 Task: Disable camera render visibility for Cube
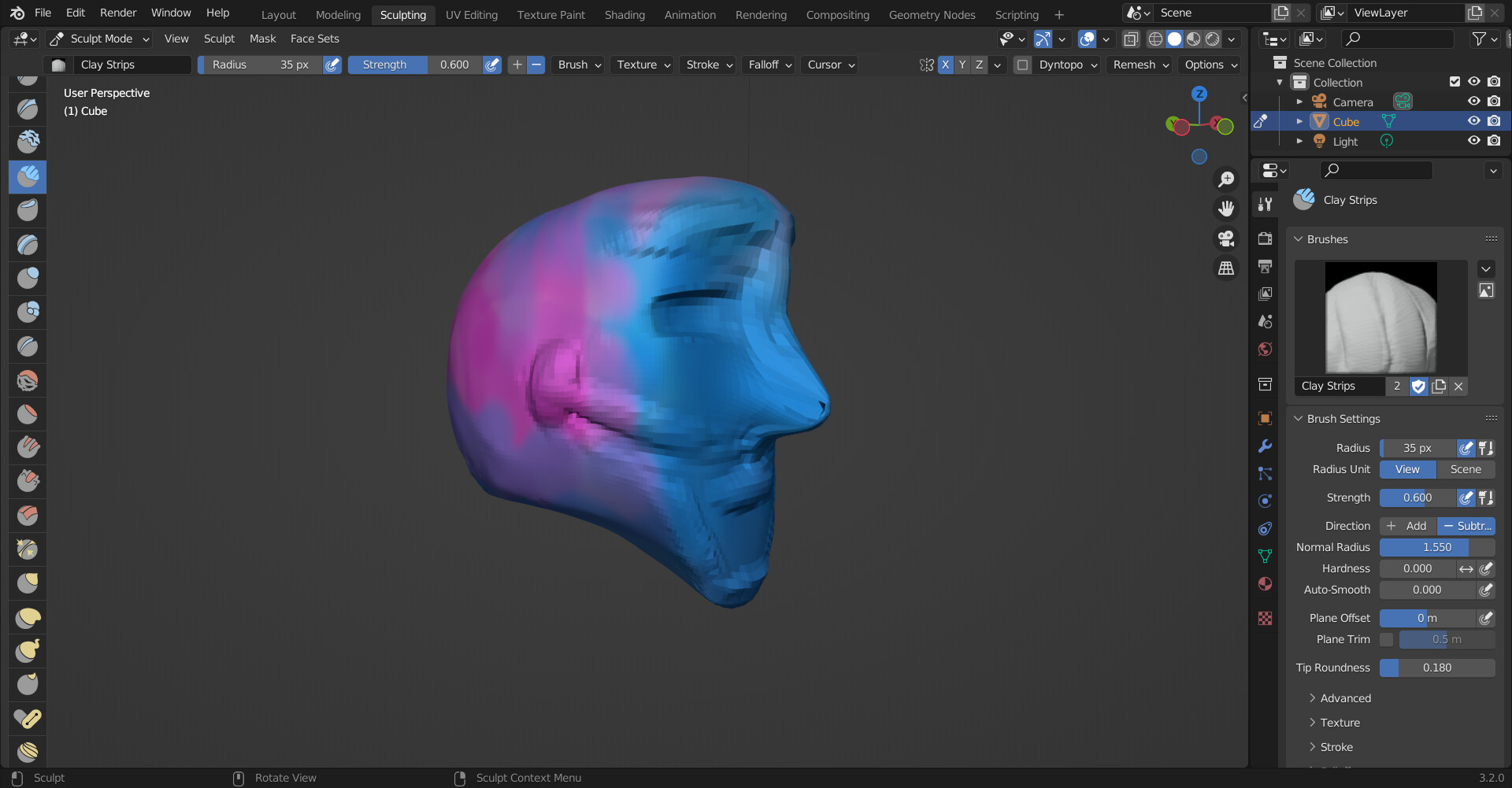pyautogui.click(x=1494, y=120)
